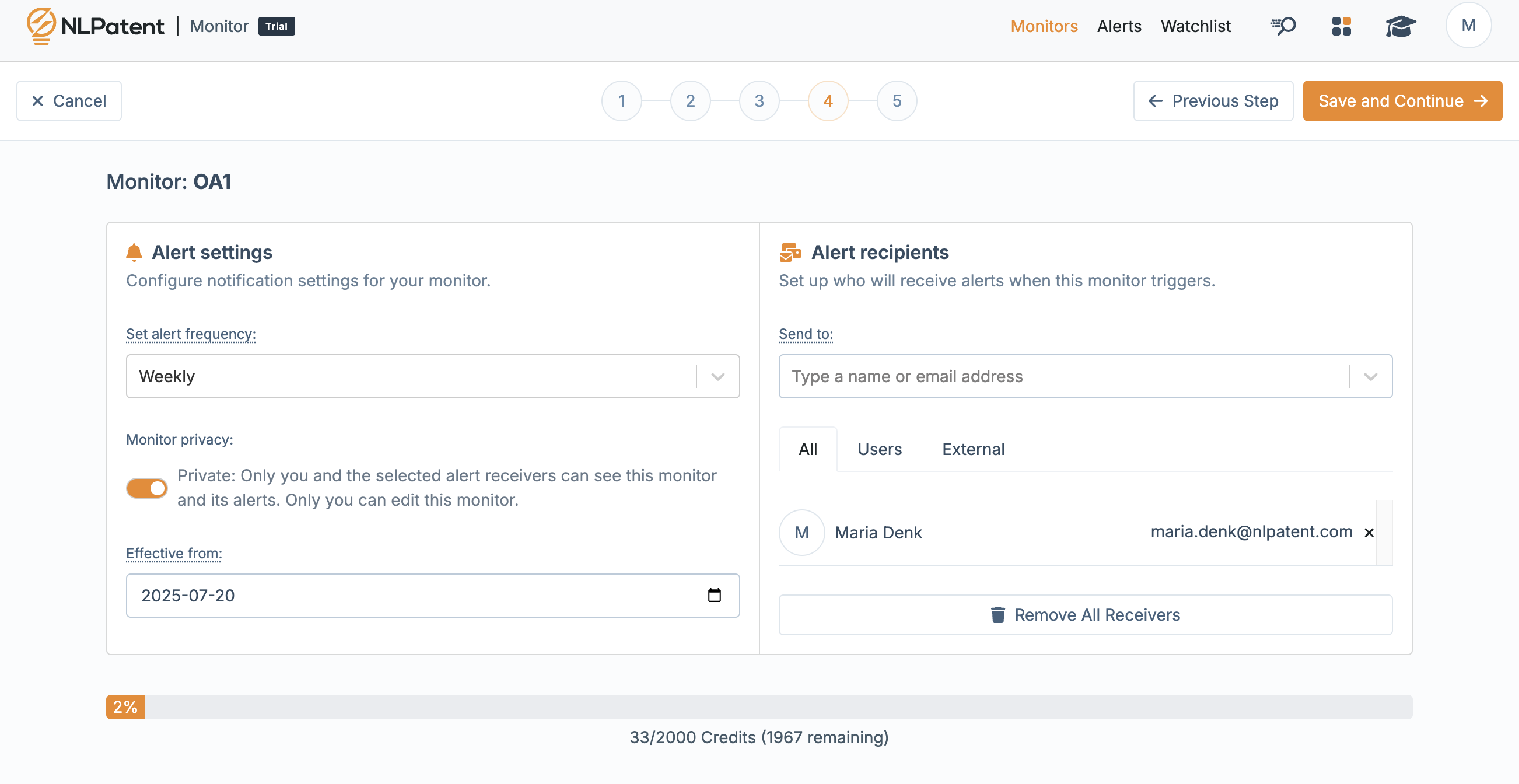Switch to the External recipients tab
Viewport: 1519px width, 784px height.
973,449
